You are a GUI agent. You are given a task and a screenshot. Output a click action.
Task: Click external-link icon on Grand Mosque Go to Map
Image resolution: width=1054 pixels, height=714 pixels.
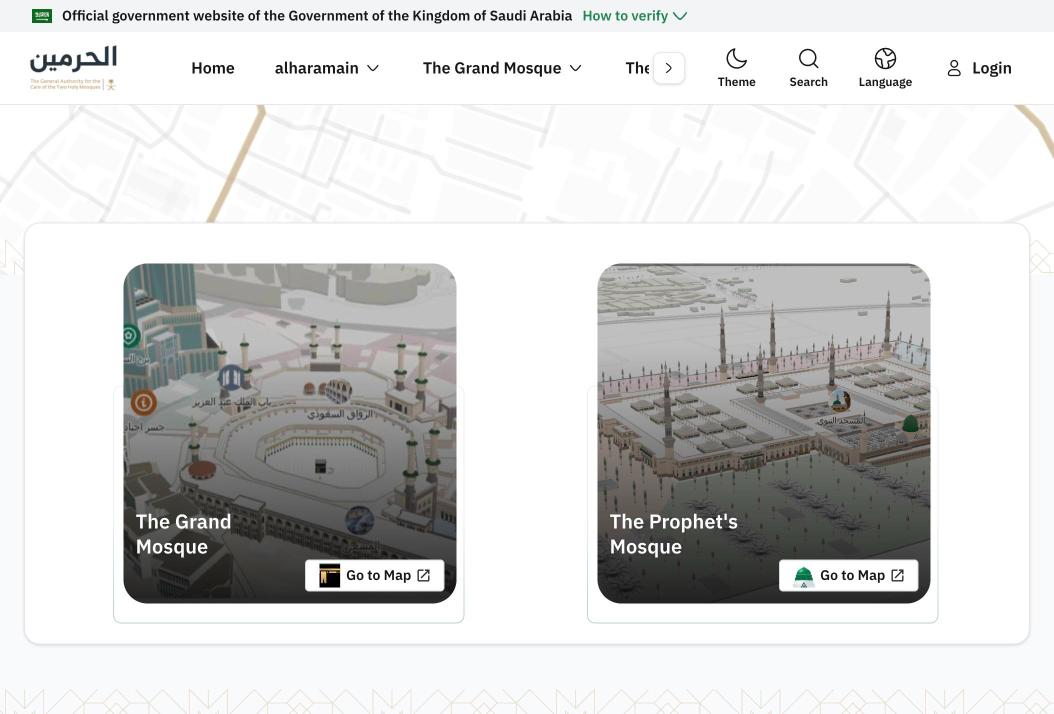[423, 576]
